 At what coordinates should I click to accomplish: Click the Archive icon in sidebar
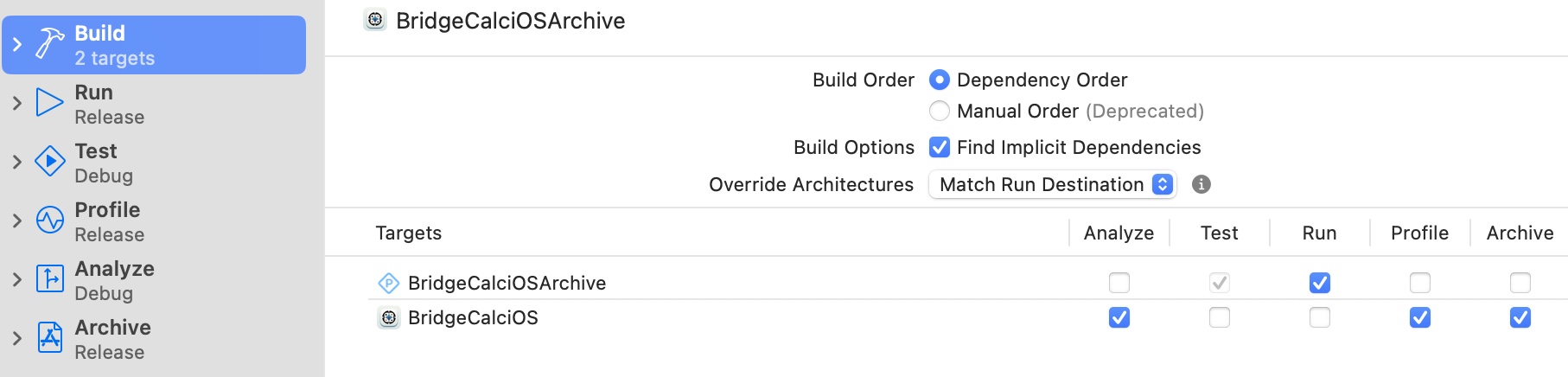pyautogui.click(x=49, y=338)
